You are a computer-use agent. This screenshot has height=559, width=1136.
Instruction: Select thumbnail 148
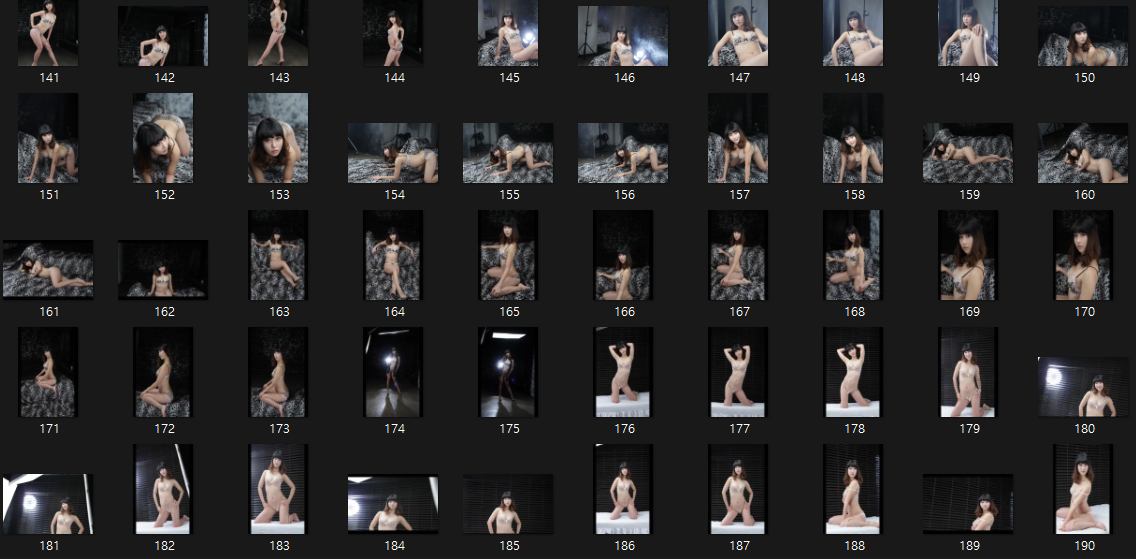click(x=853, y=33)
